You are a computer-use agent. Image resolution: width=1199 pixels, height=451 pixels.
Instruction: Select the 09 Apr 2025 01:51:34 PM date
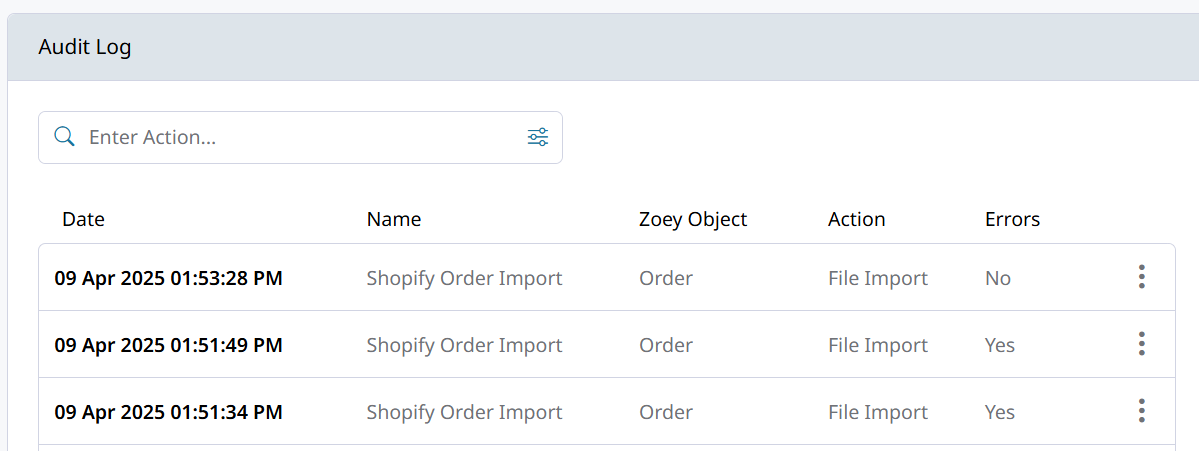[x=168, y=412]
